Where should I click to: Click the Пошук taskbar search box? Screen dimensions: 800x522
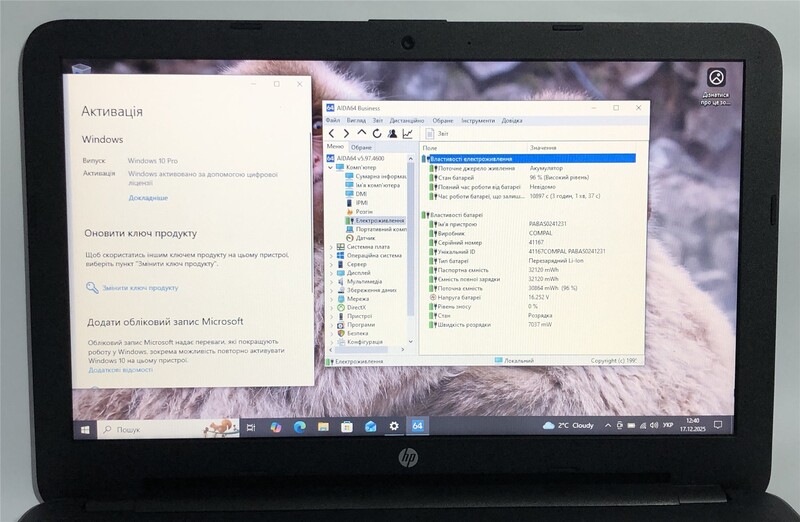[168, 429]
